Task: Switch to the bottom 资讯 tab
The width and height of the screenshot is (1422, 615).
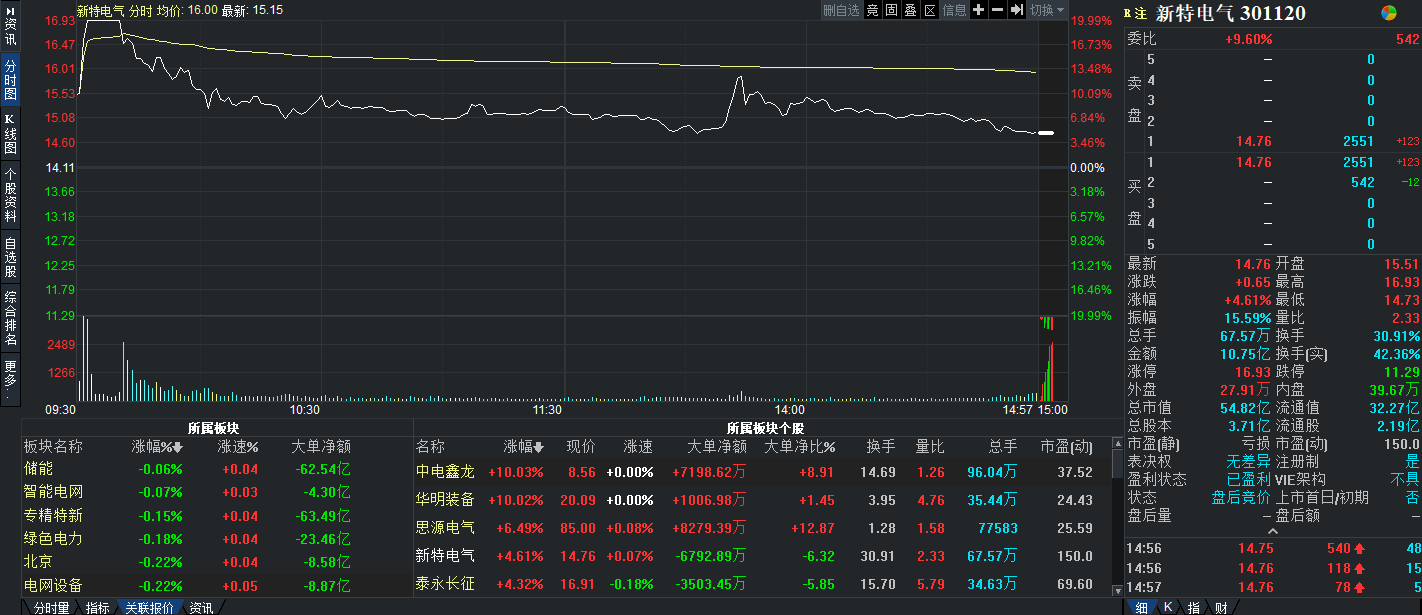Action: point(201,608)
